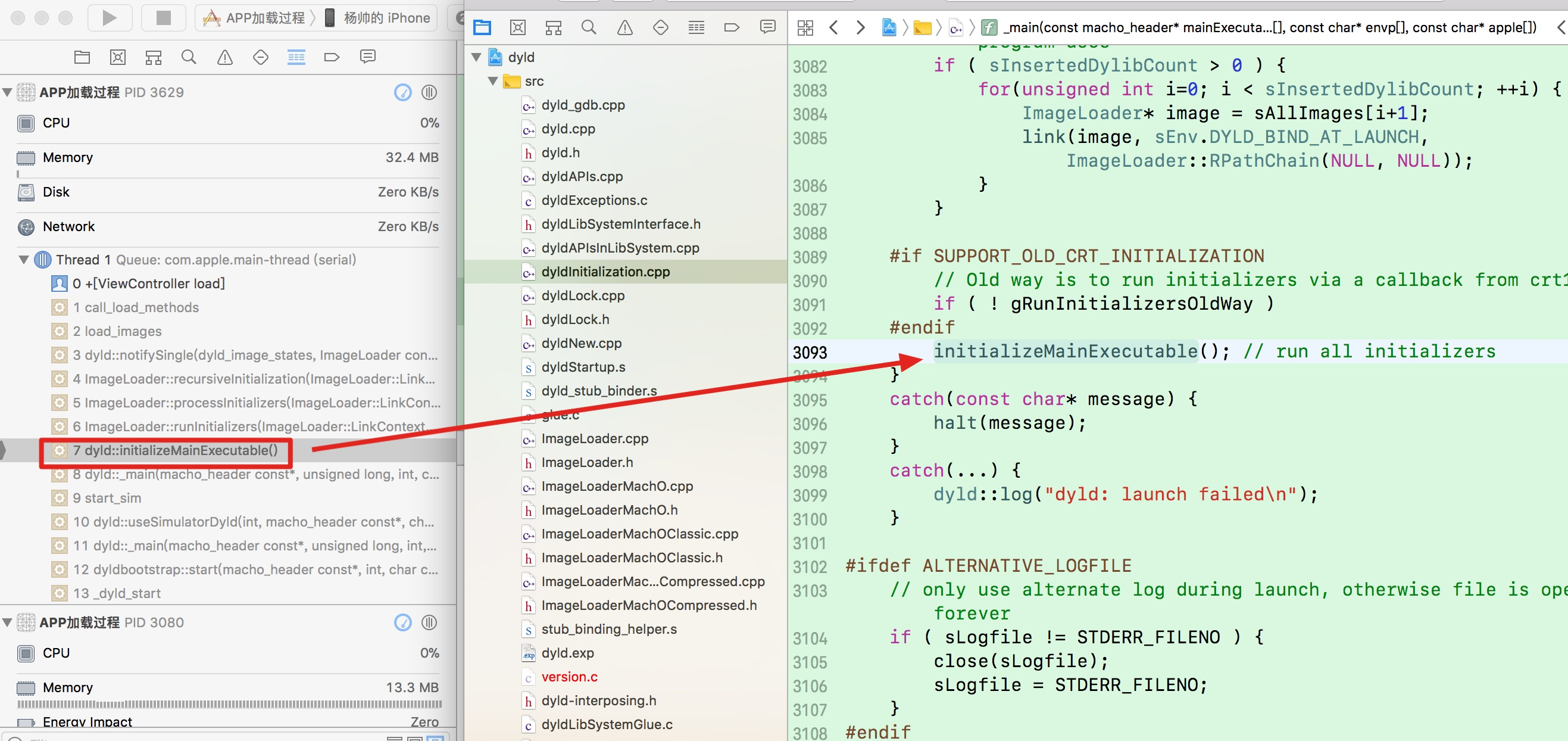Toggle the gauge button for process PID 3629
The width and height of the screenshot is (1568, 741).
402,92
